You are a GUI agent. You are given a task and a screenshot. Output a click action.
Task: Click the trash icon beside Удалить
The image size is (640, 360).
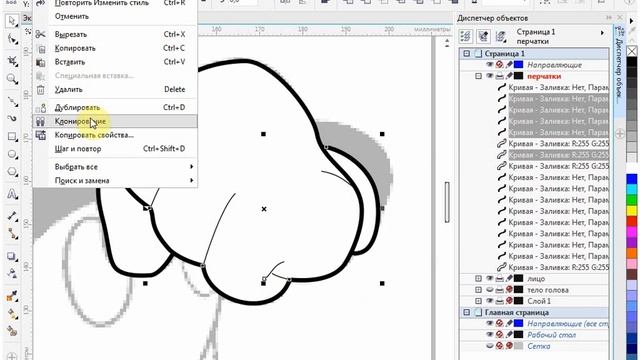(40, 89)
